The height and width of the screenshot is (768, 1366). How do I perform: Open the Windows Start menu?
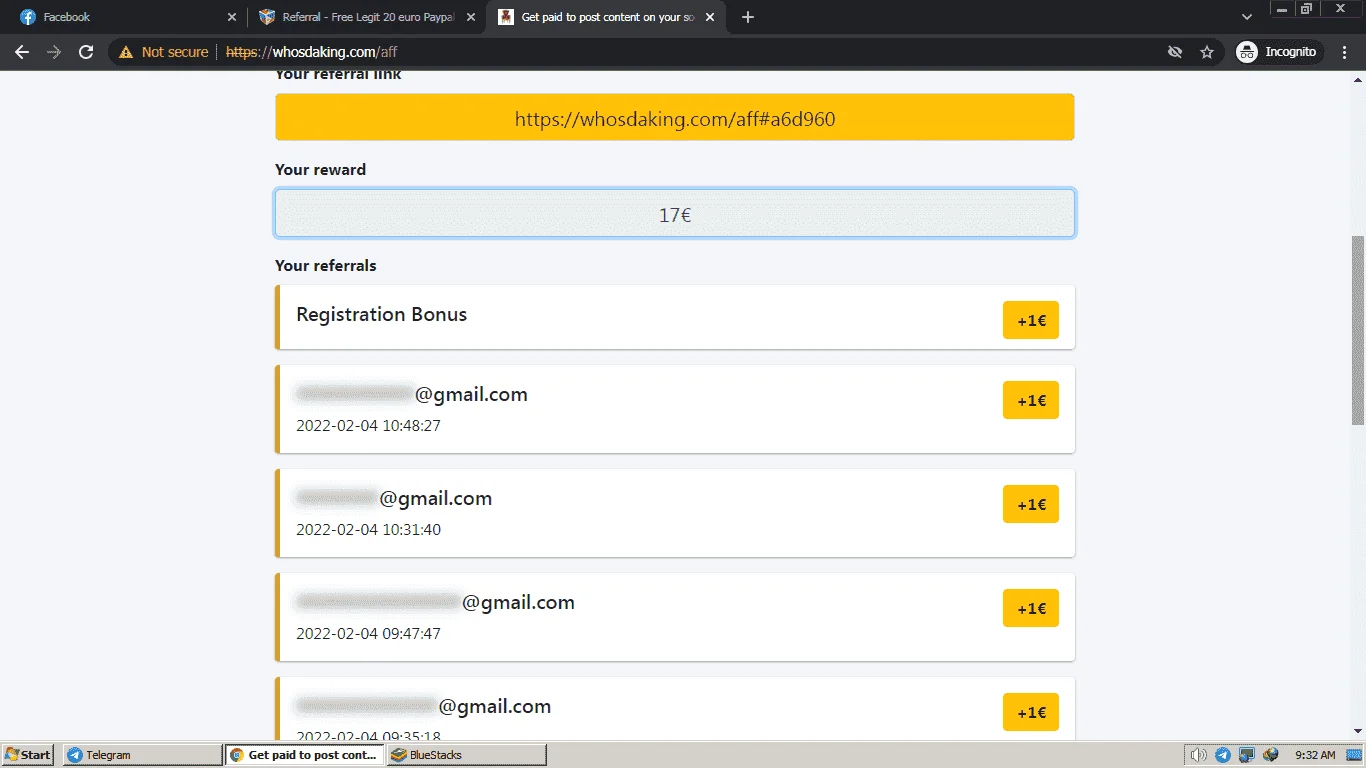coord(28,755)
